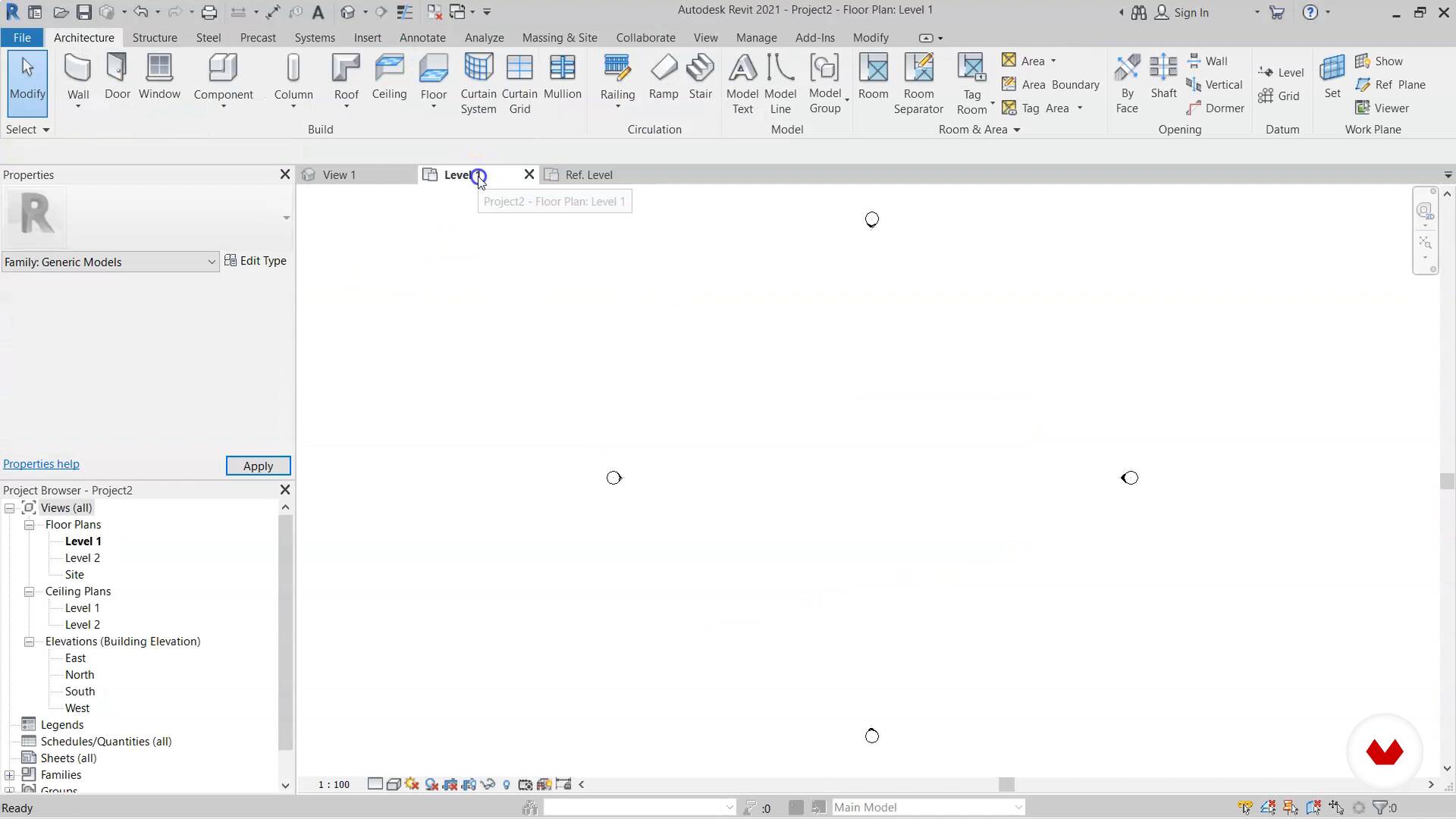Open Level 2 floor plan in browser
Viewport: 1456px width, 819px height.
tap(82, 558)
